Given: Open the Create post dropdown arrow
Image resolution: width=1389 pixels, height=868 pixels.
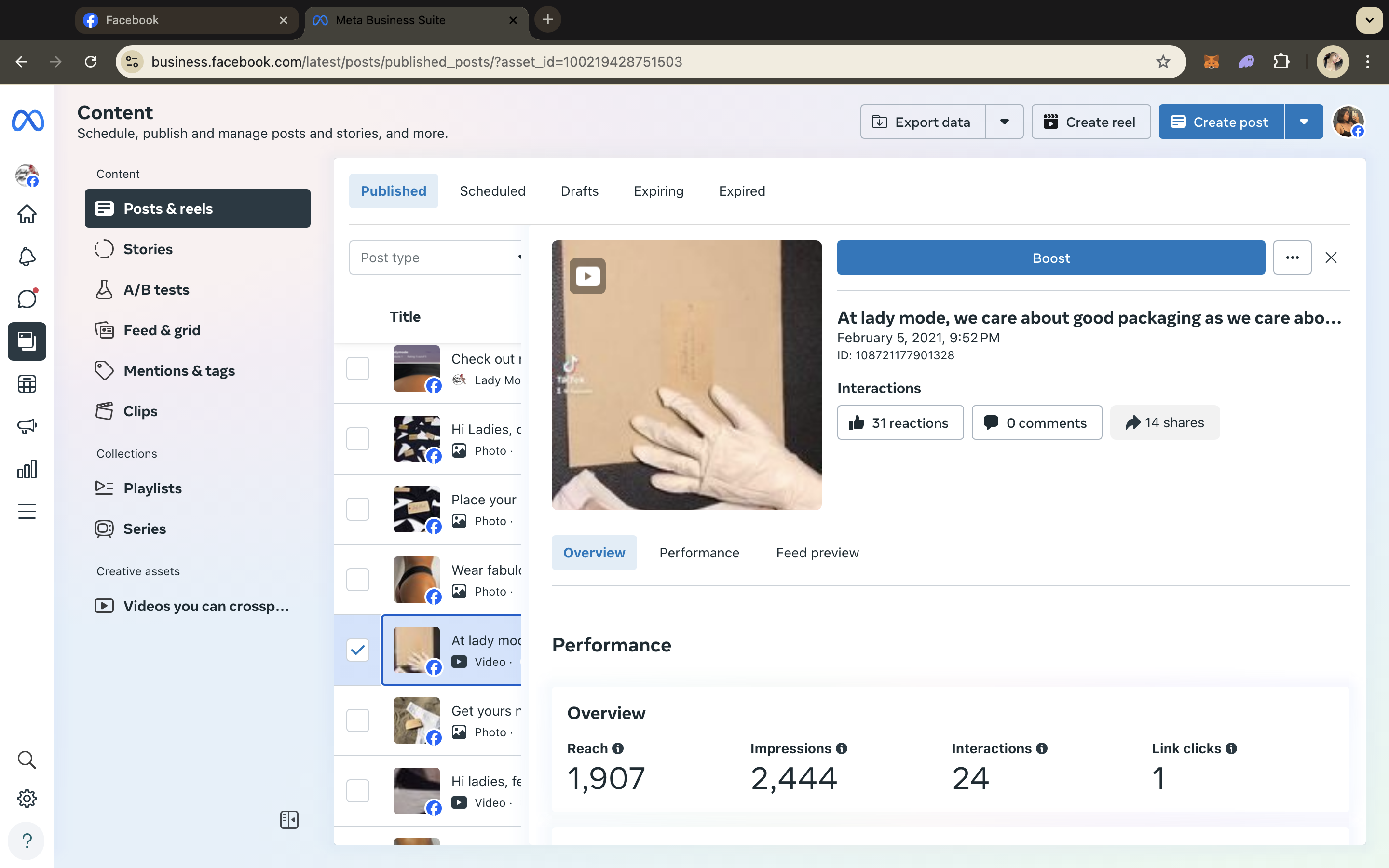Looking at the screenshot, I should [1304, 122].
